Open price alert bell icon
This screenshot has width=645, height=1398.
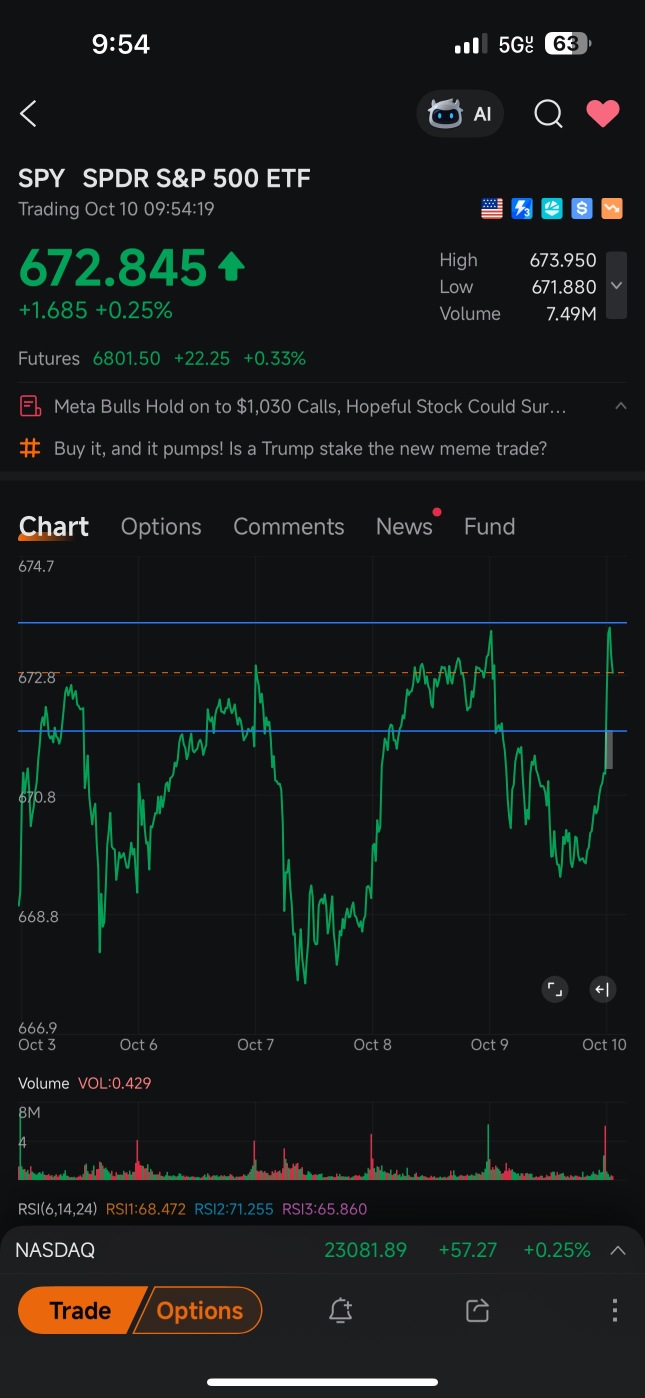[341, 1310]
